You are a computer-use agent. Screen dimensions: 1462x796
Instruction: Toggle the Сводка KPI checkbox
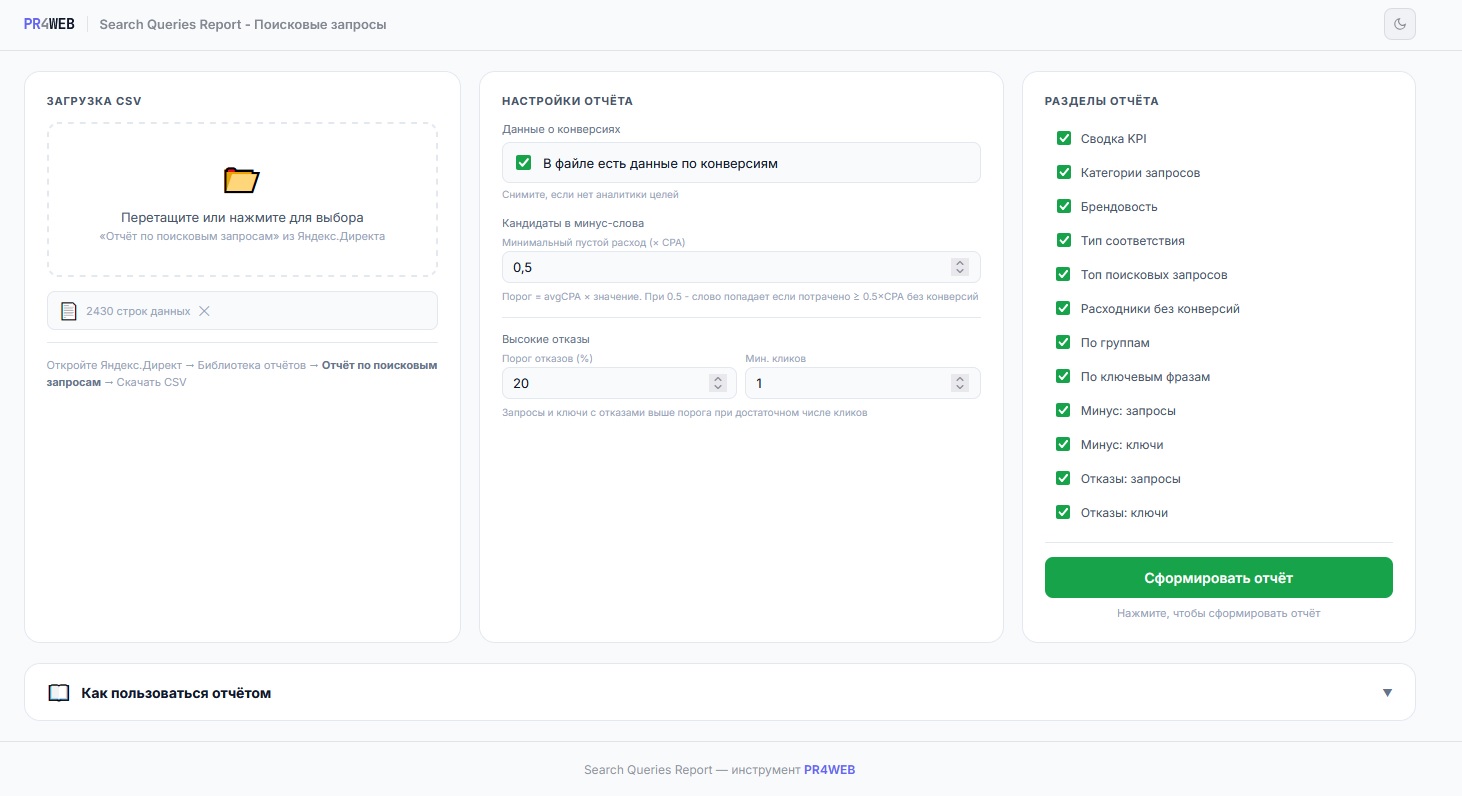point(1064,139)
